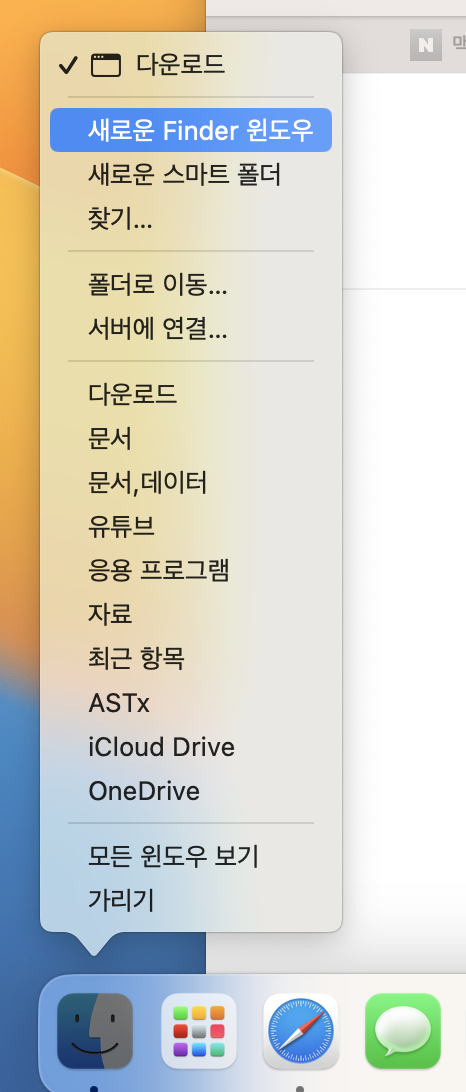Select checked 다운로드 window entry at top
Viewport: 466px width, 1092px height.
tap(191, 65)
